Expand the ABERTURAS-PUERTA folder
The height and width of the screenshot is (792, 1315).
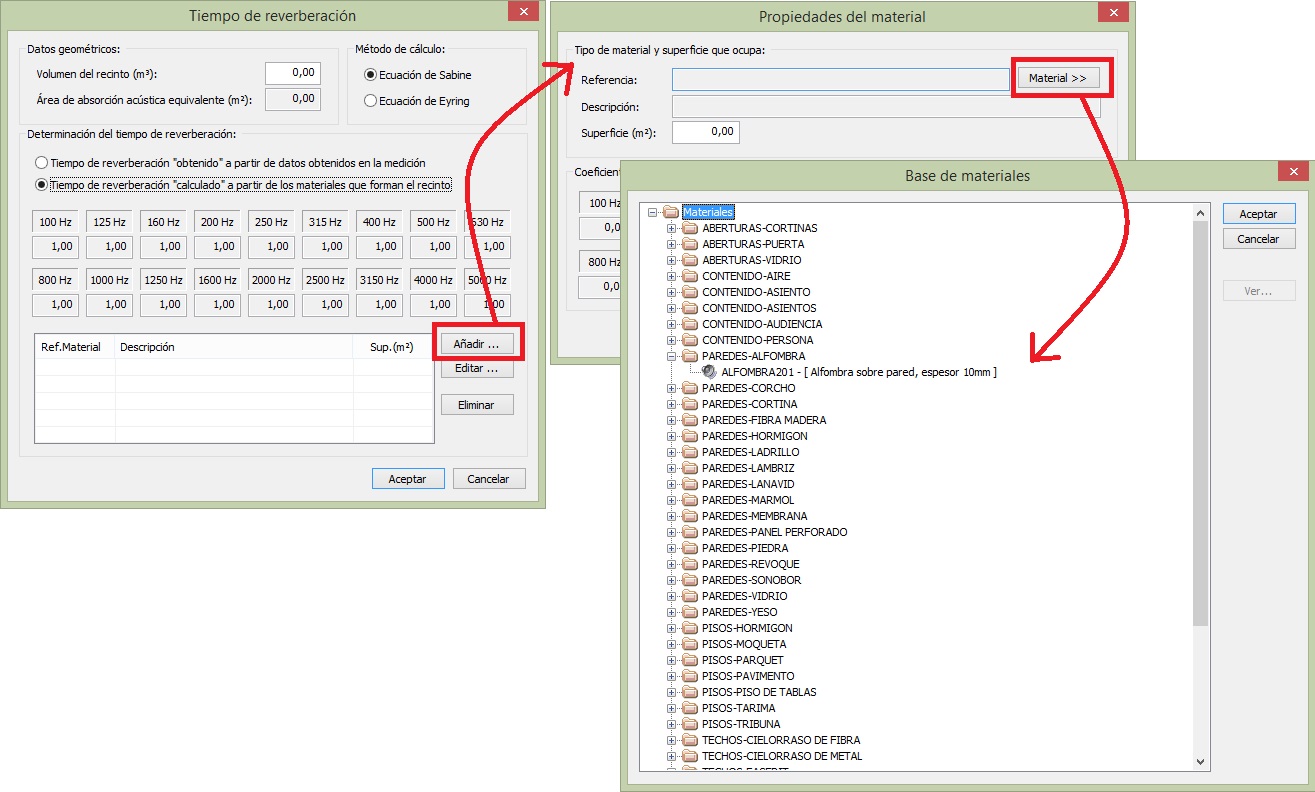point(672,244)
